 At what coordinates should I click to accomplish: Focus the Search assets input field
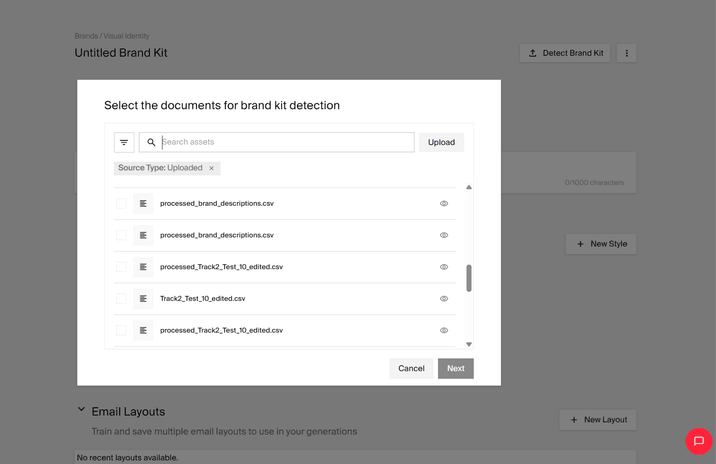(285, 142)
